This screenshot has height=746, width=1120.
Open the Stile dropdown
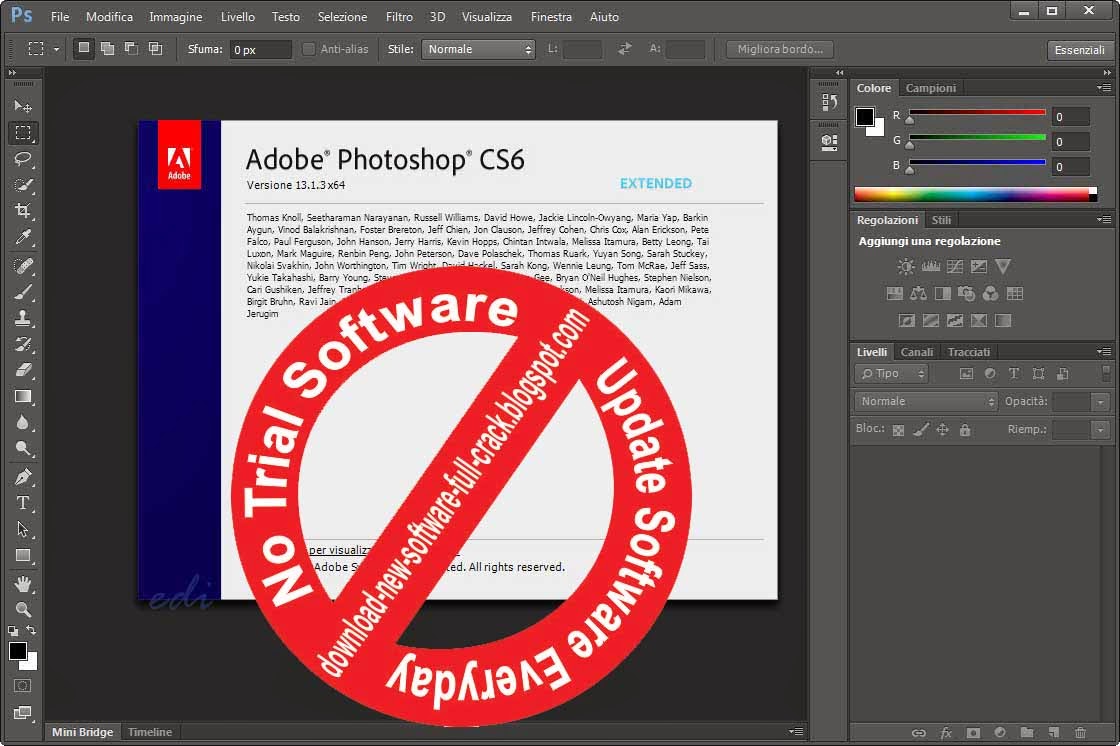click(478, 49)
